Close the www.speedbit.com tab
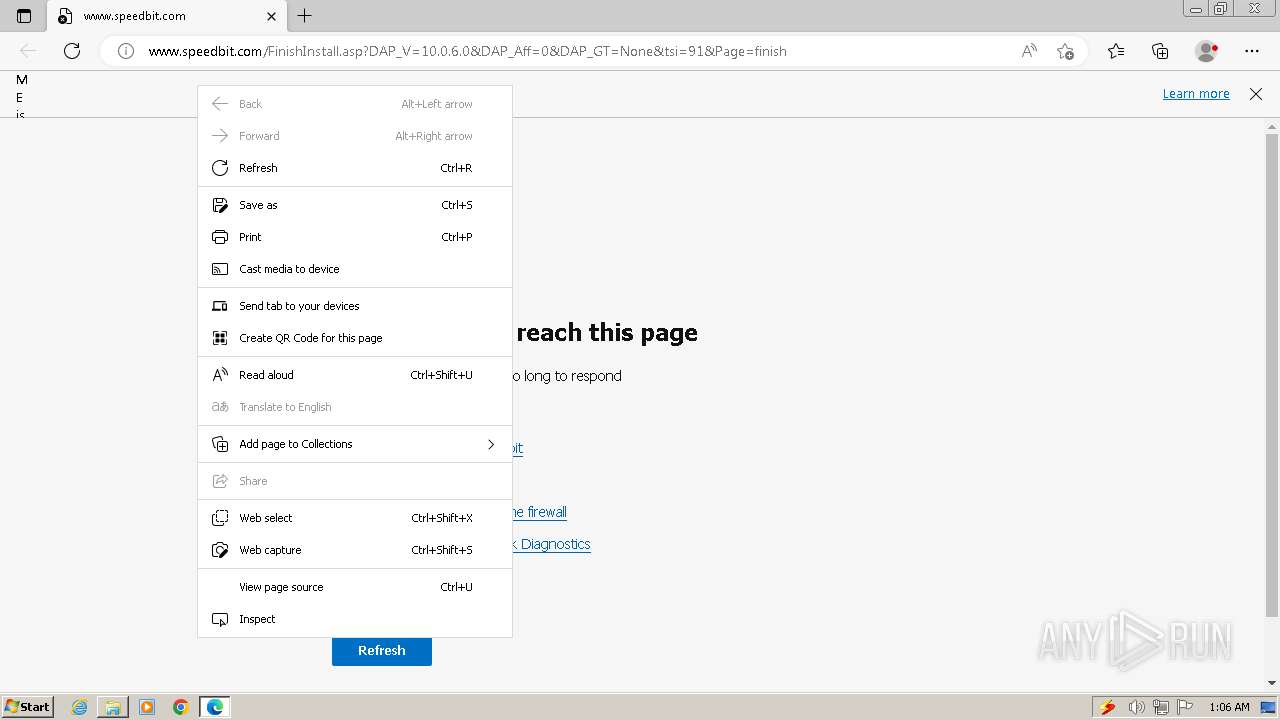The width and height of the screenshot is (1280, 720). (x=272, y=16)
